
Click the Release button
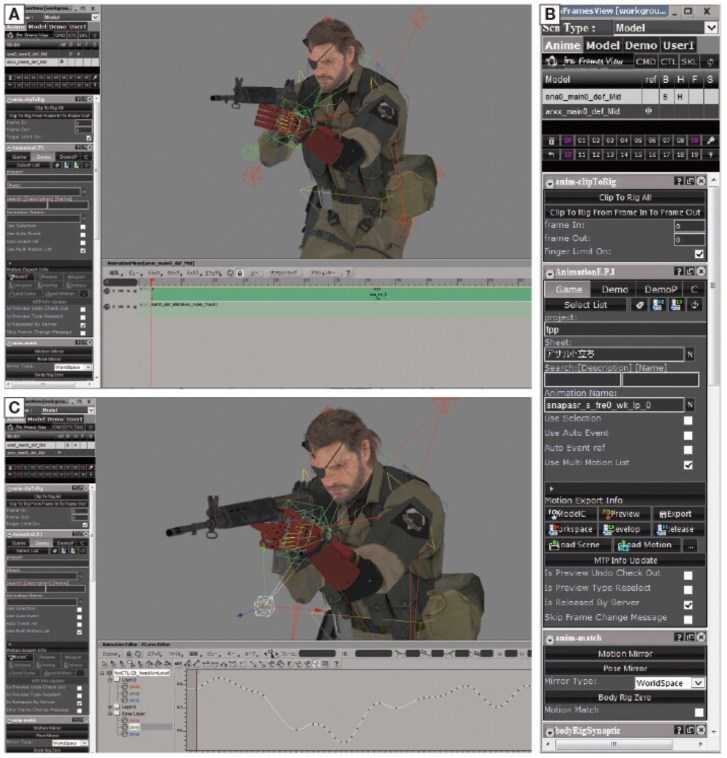678,529
